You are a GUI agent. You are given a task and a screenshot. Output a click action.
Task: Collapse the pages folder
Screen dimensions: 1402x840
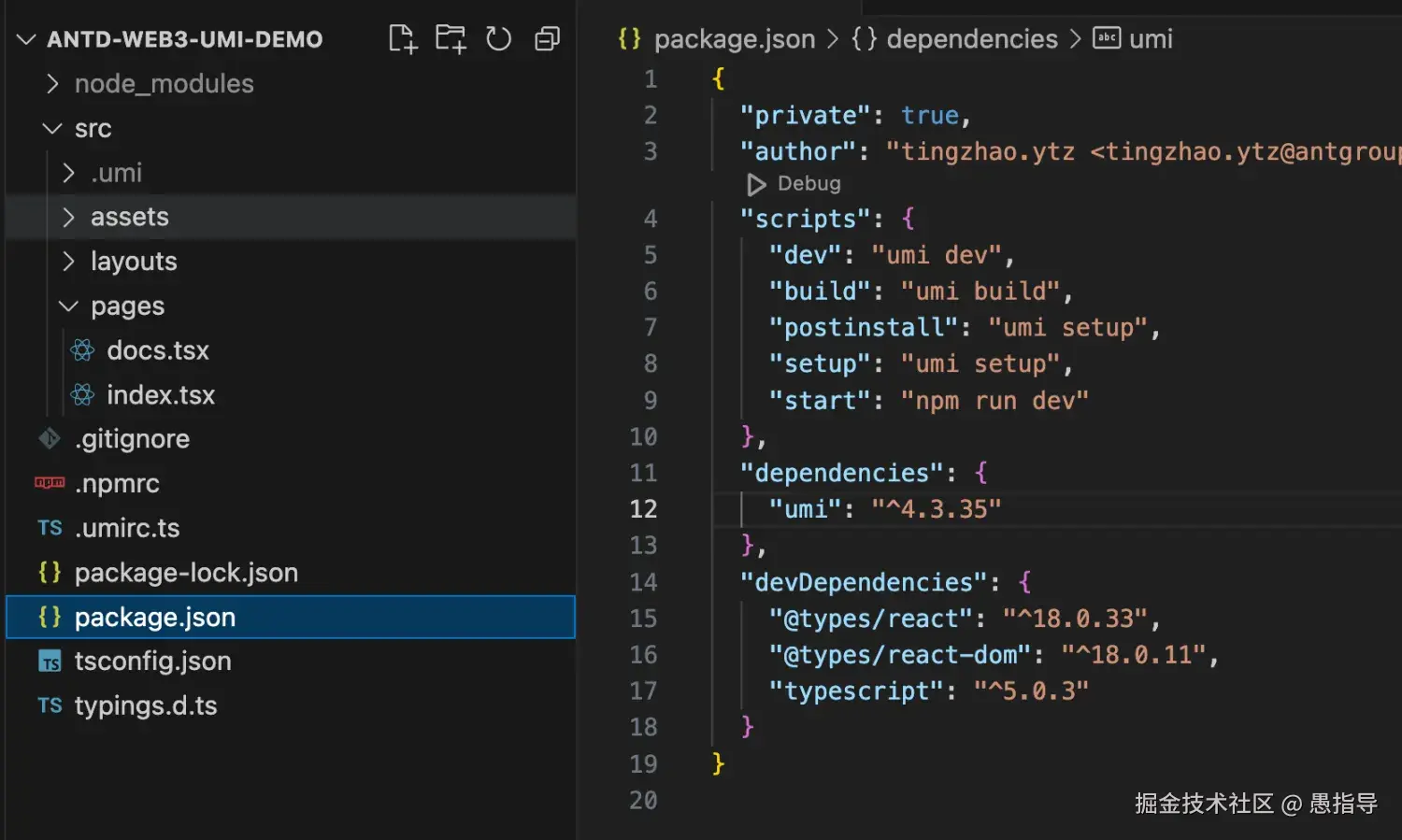pos(68,306)
